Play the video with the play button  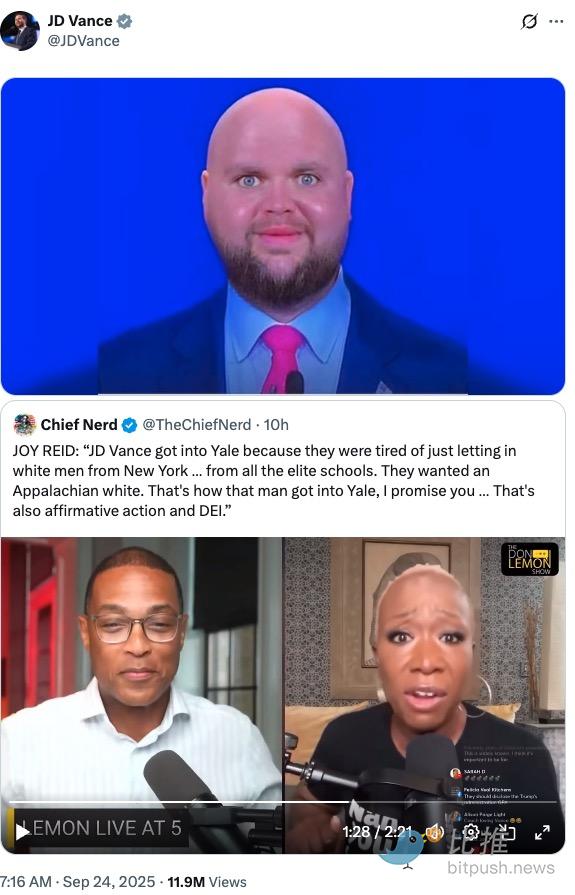(22, 832)
